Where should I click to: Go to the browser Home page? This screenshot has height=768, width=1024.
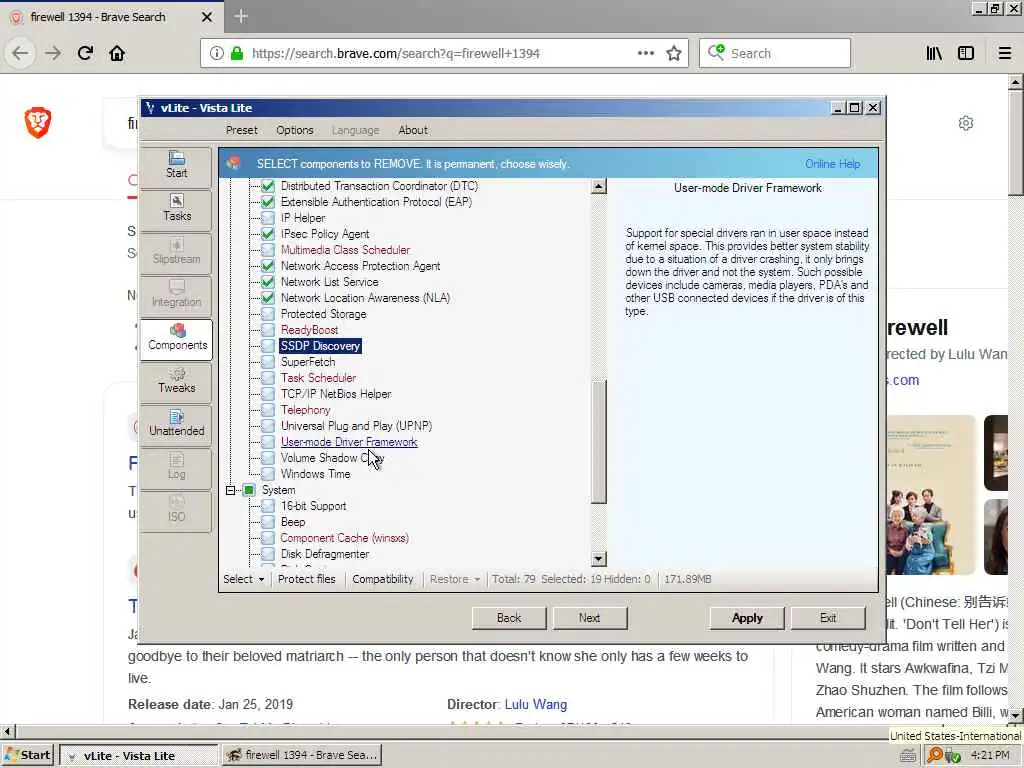pos(117,54)
